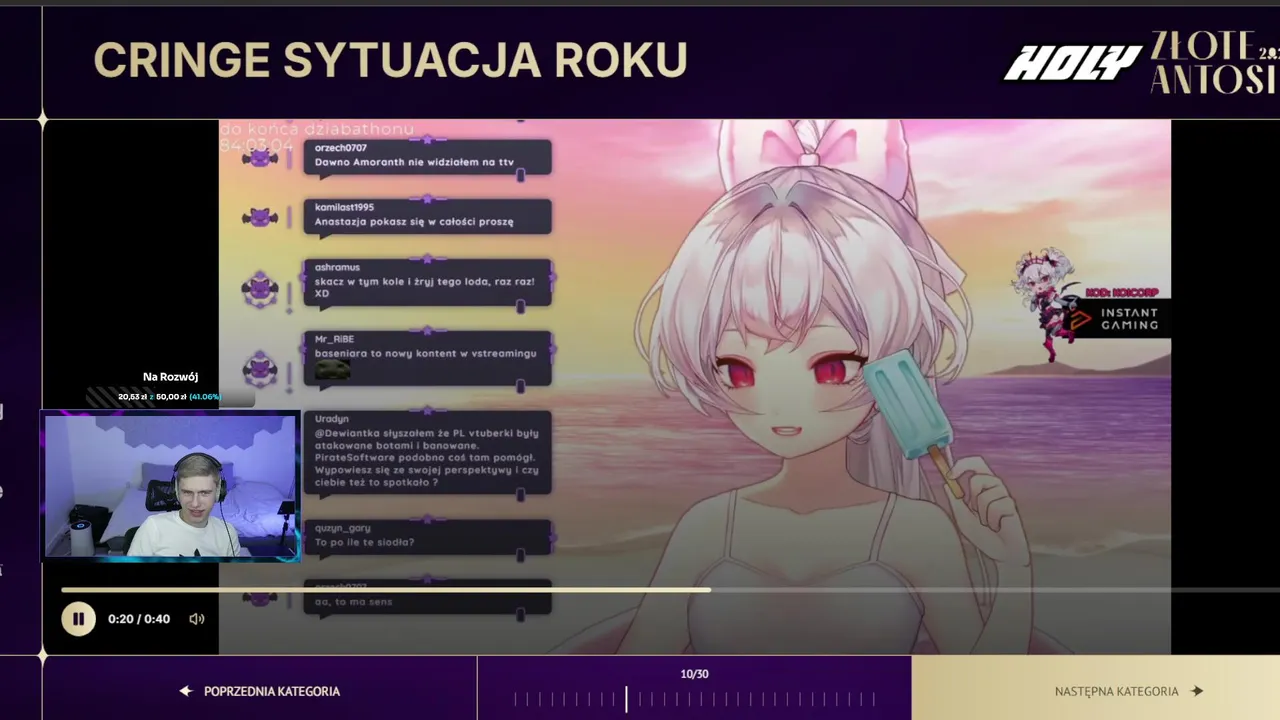
Task: Seek on the video progress bar
Action: click(x=670, y=590)
